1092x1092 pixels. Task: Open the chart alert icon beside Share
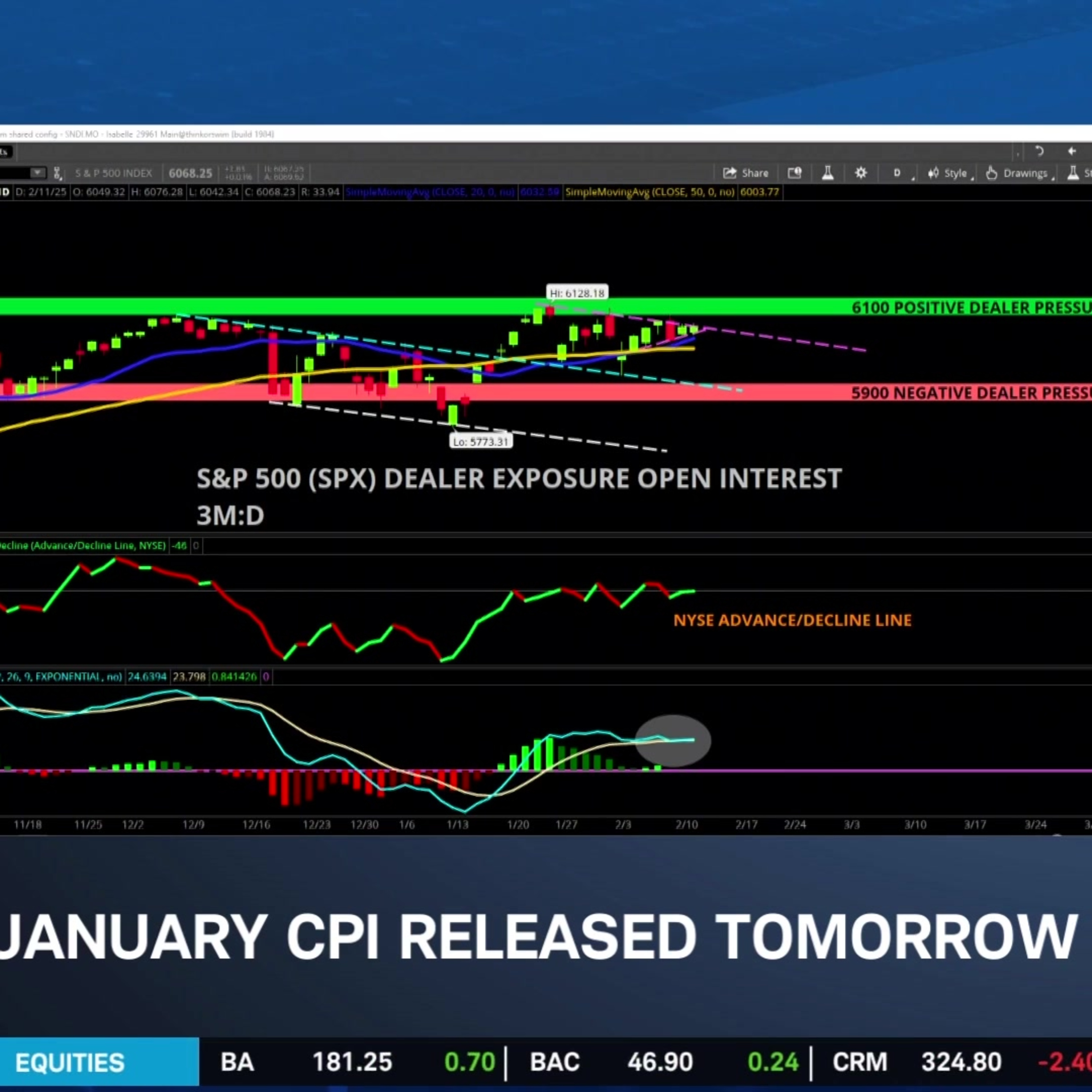click(x=795, y=173)
